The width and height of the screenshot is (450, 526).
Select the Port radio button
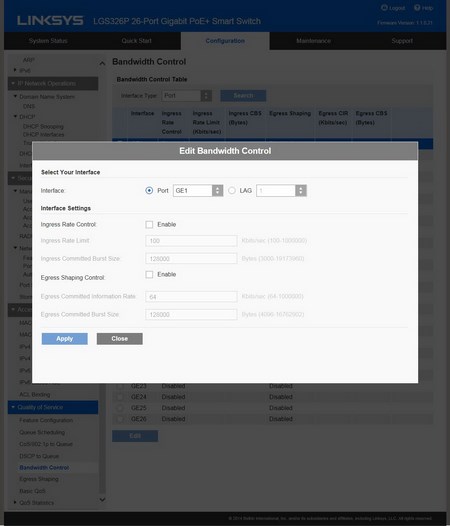pos(149,191)
